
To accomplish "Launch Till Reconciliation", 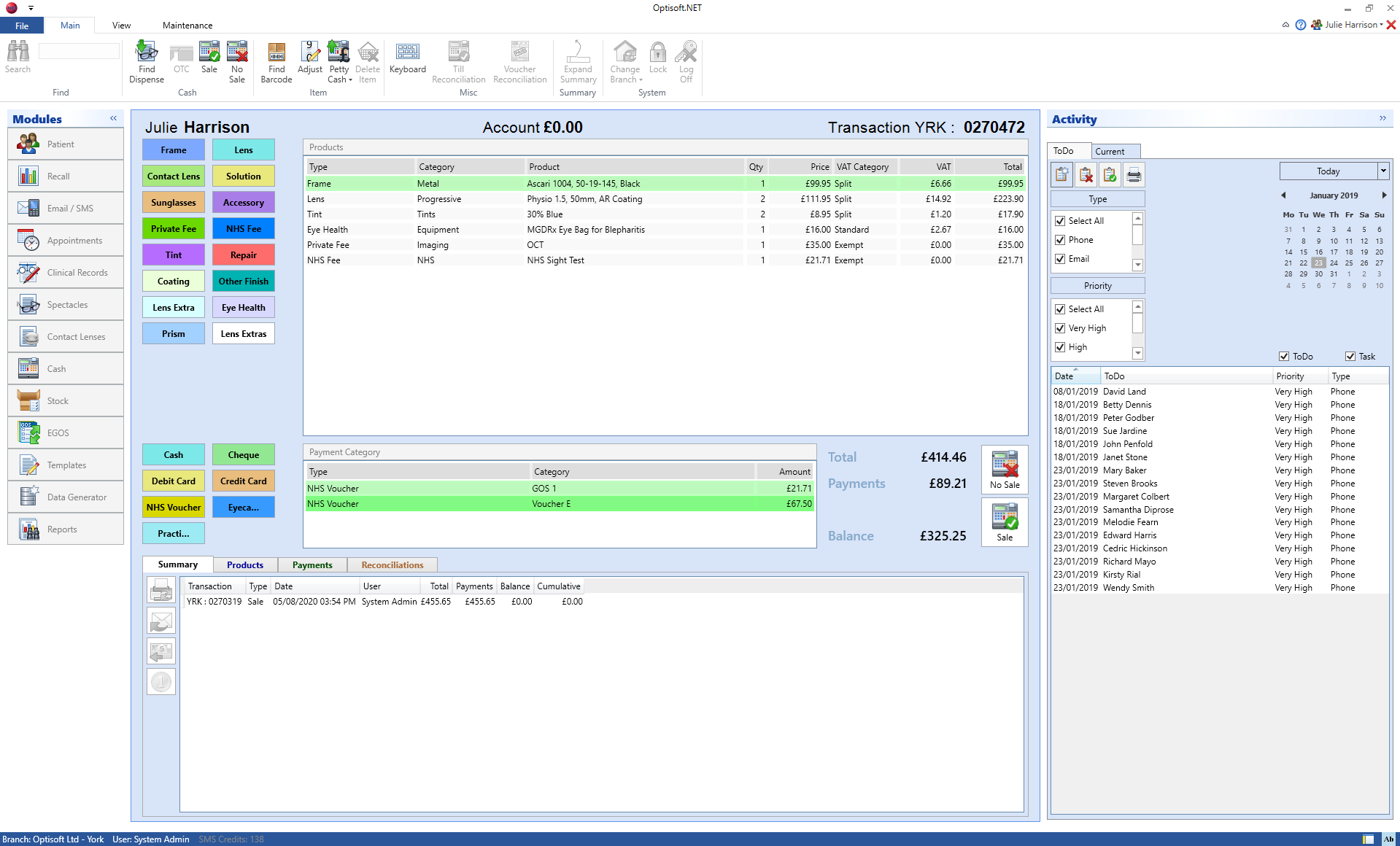I will [458, 62].
